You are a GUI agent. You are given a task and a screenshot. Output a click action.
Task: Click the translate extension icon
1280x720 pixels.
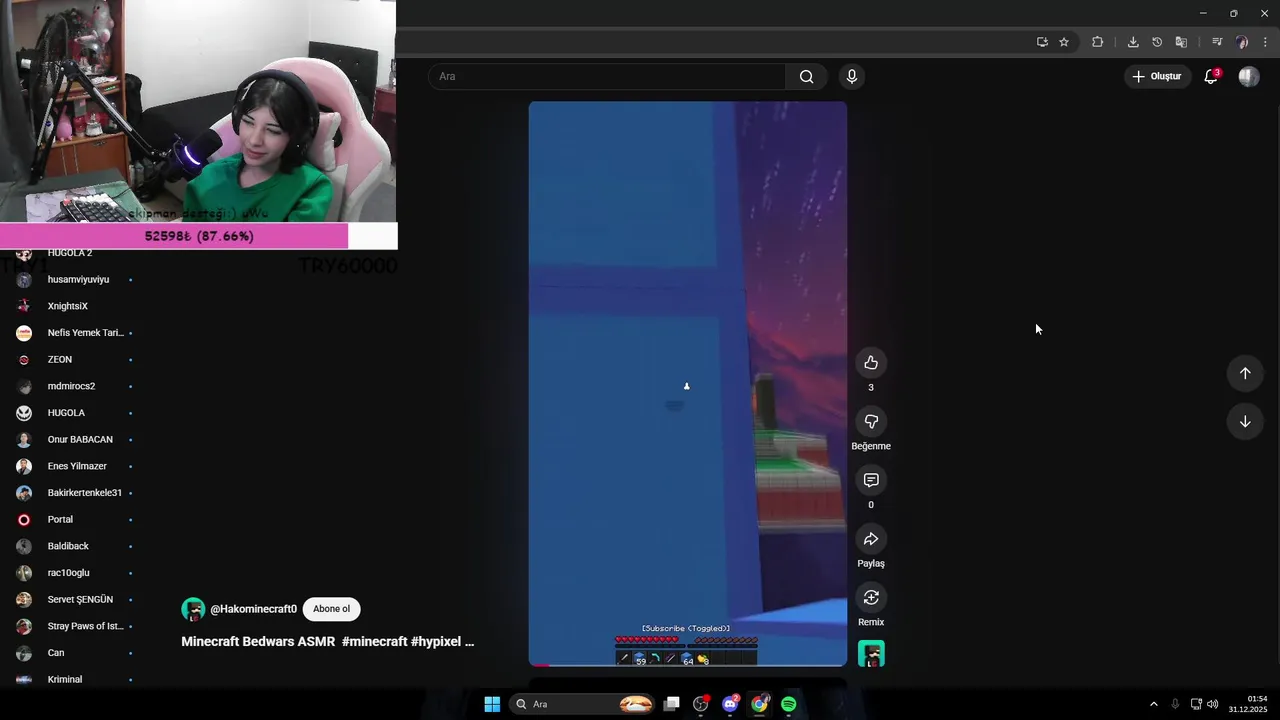(1181, 42)
